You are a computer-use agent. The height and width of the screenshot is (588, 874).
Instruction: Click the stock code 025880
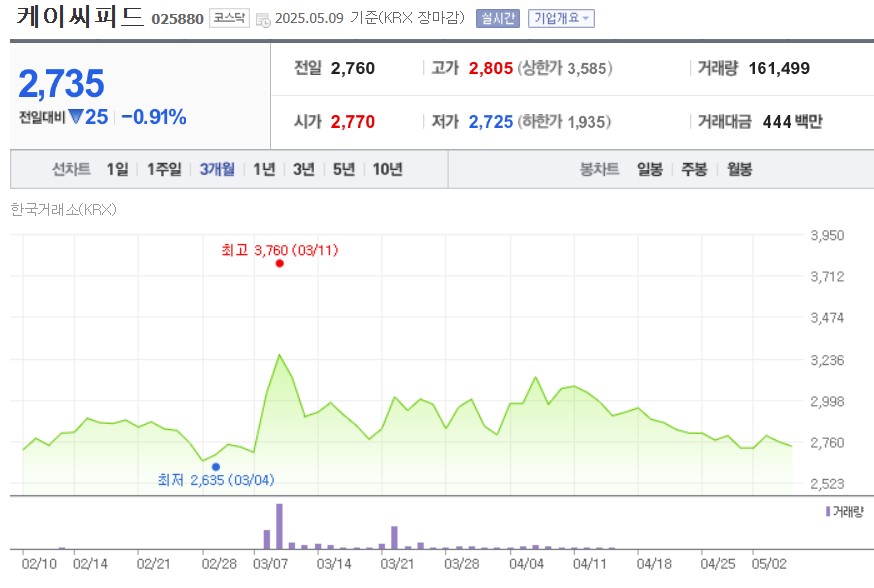point(177,19)
